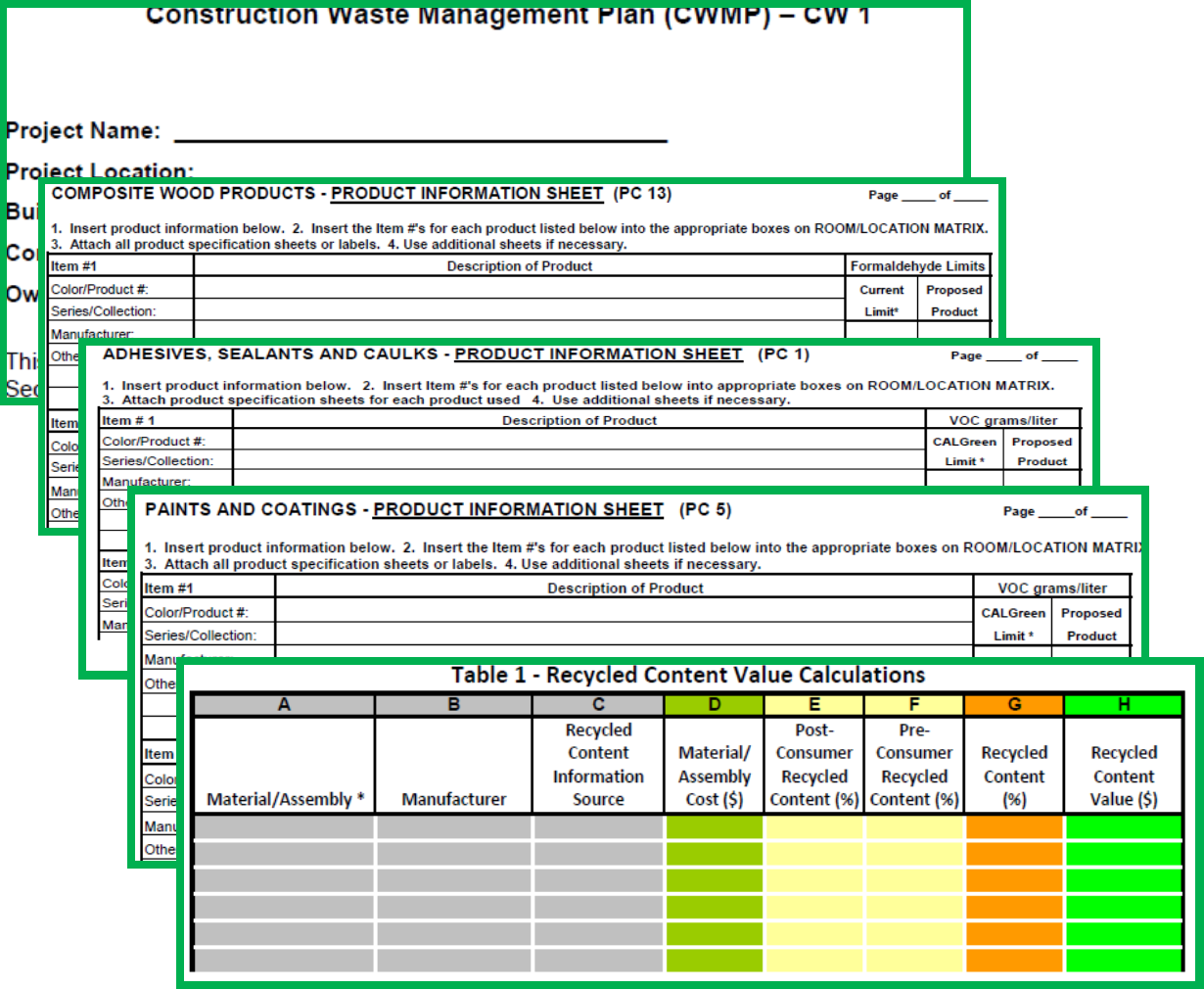Select column H bright green header
The height and width of the screenshot is (989, 1204).
(x=1124, y=705)
